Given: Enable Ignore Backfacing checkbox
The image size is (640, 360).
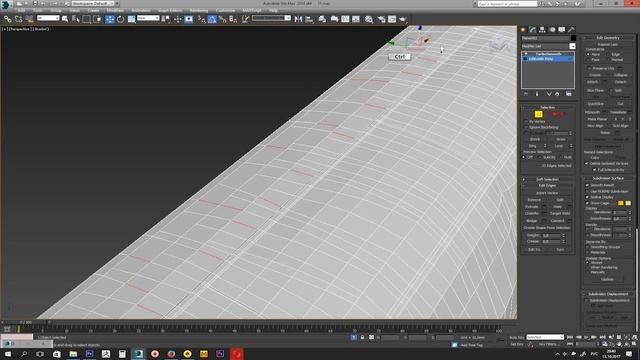Looking at the screenshot, I should [526, 127].
